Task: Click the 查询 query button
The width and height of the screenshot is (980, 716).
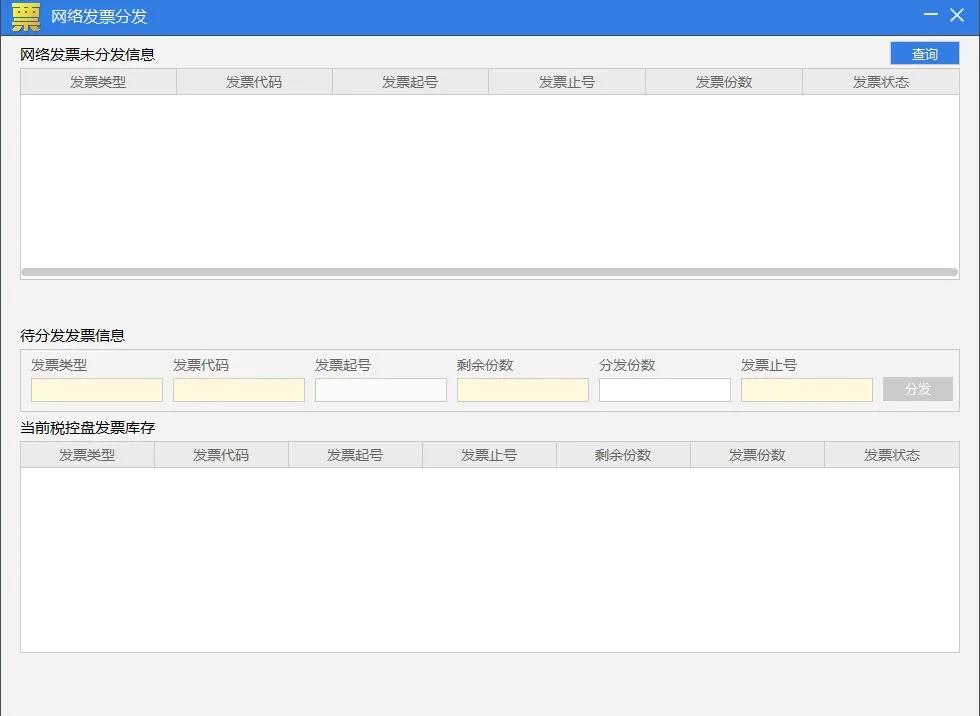Action: tap(924, 53)
